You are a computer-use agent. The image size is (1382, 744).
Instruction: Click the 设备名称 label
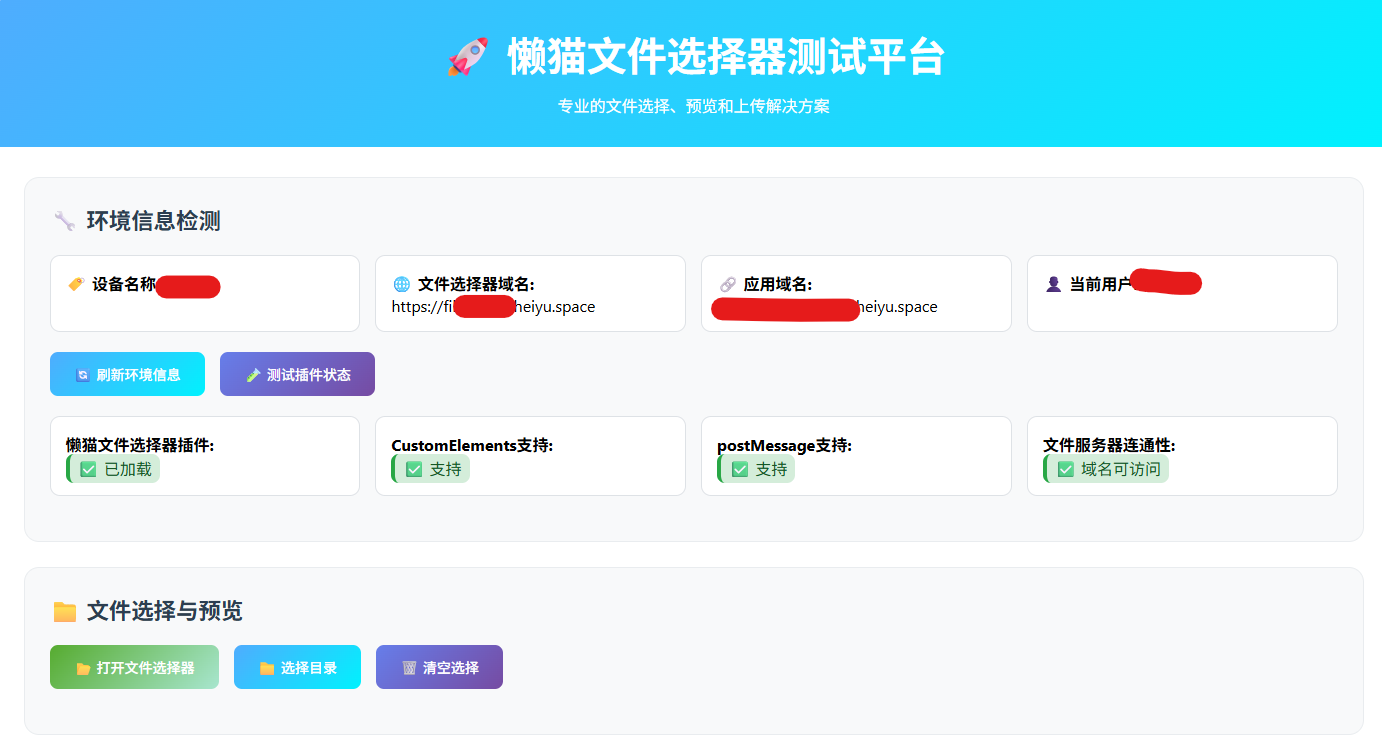124,284
